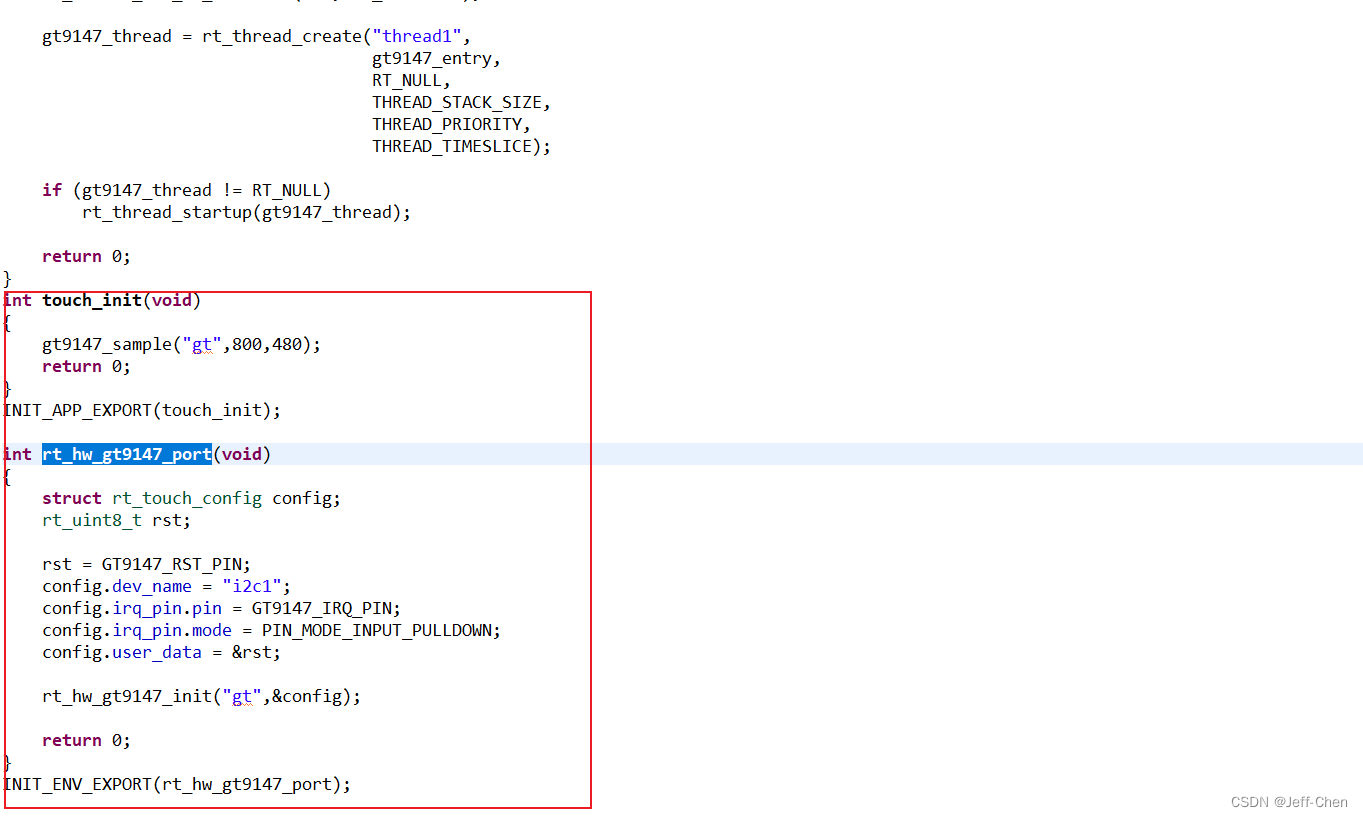Click THREAD_STACK_SIZE argument
Viewport: 1363px width, 817px height.
pyautogui.click(x=457, y=102)
